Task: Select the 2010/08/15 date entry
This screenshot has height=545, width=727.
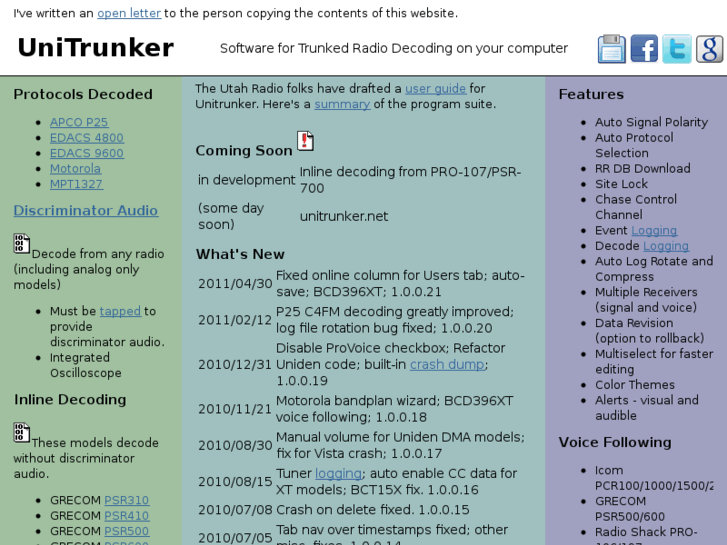Action: pyautogui.click(x=235, y=481)
